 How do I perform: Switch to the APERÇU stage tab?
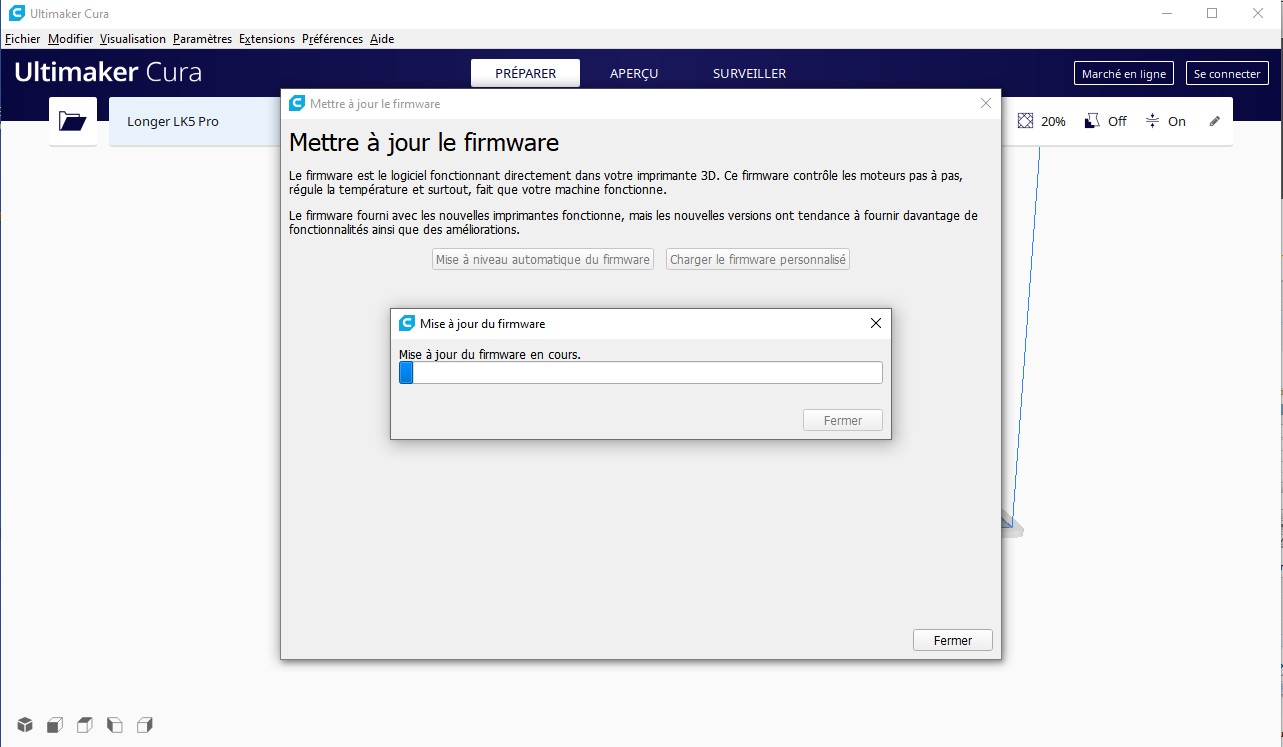(634, 73)
